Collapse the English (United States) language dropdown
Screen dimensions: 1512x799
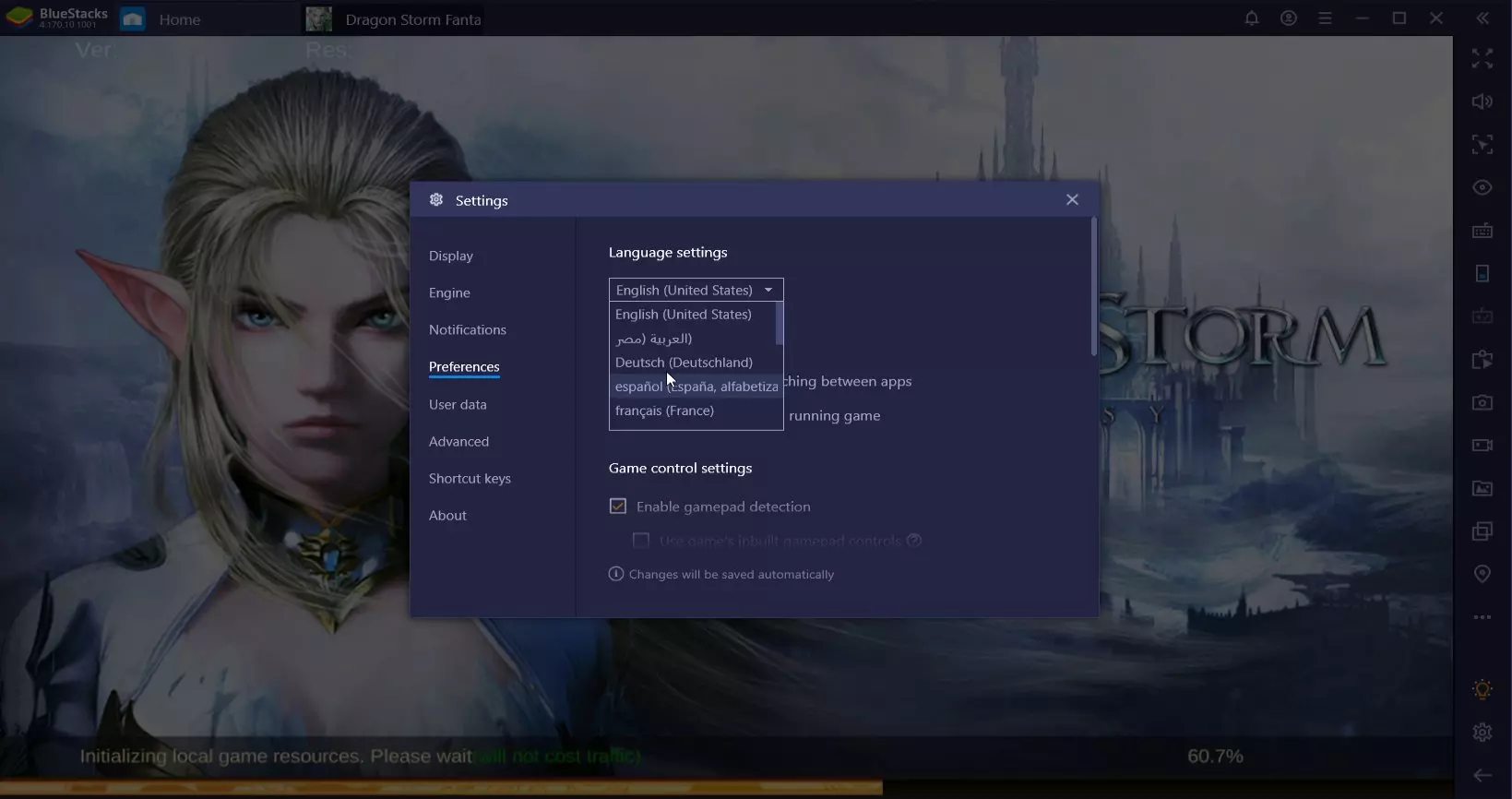[696, 290]
